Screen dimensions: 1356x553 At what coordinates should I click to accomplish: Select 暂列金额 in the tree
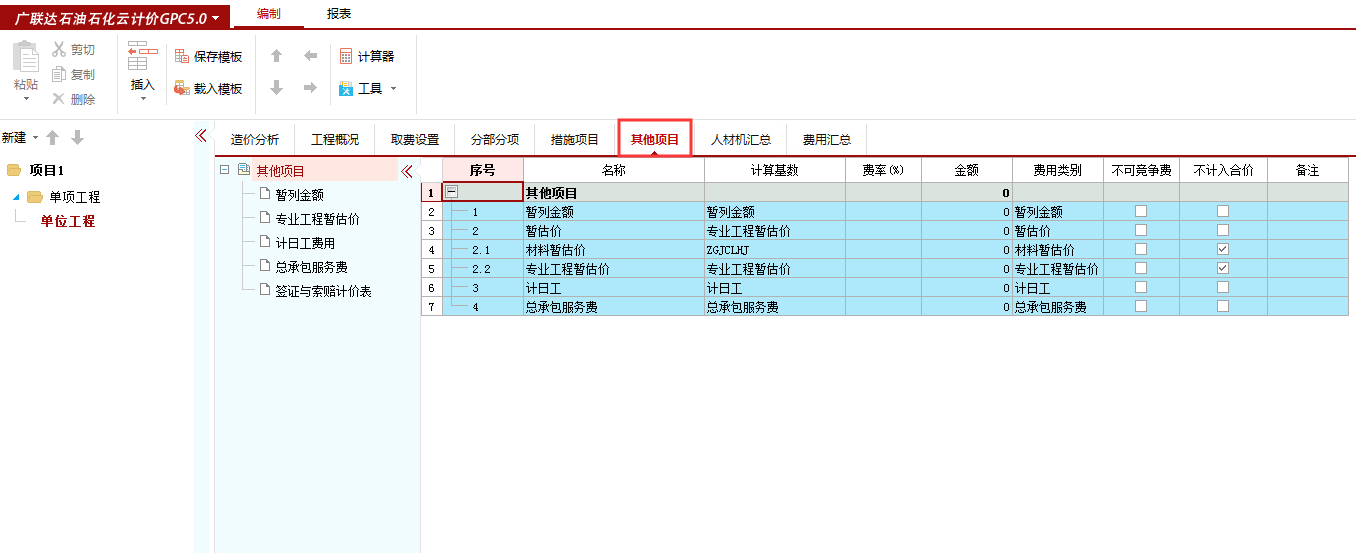(x=299, y=195)
